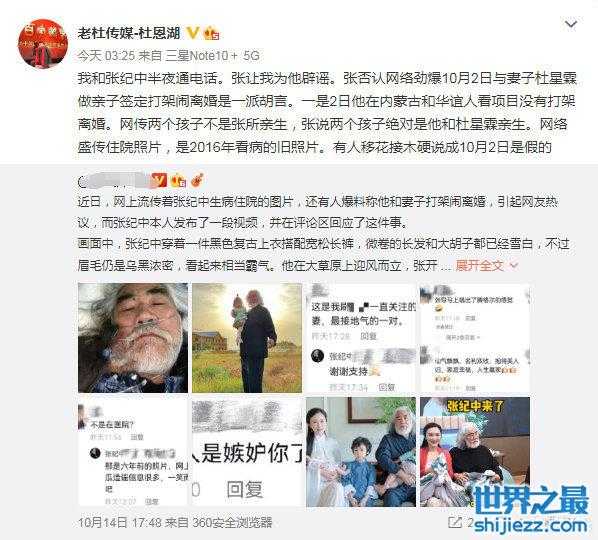
Task: Open the grassland man holding child photo
Action: point(247,338)
